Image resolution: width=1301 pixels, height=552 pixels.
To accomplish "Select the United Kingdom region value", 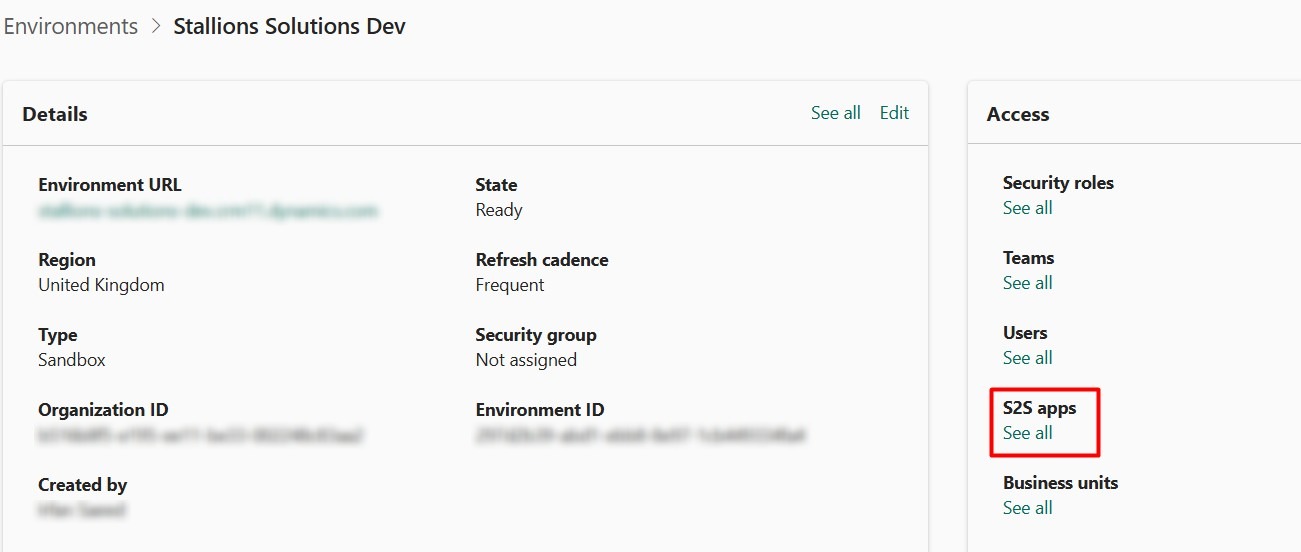I will click(101, 285).
